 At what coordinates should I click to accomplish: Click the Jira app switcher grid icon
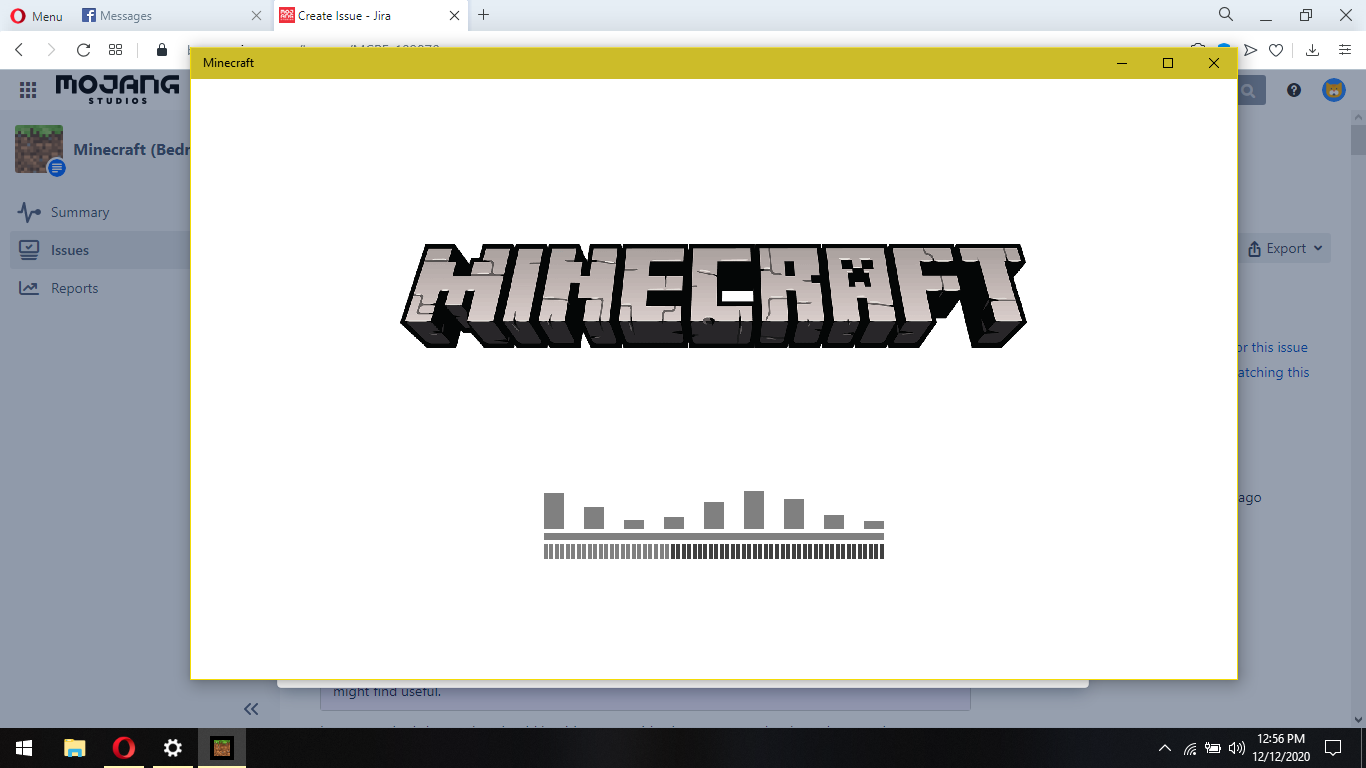pyautogui.click(x=28, y=90)
